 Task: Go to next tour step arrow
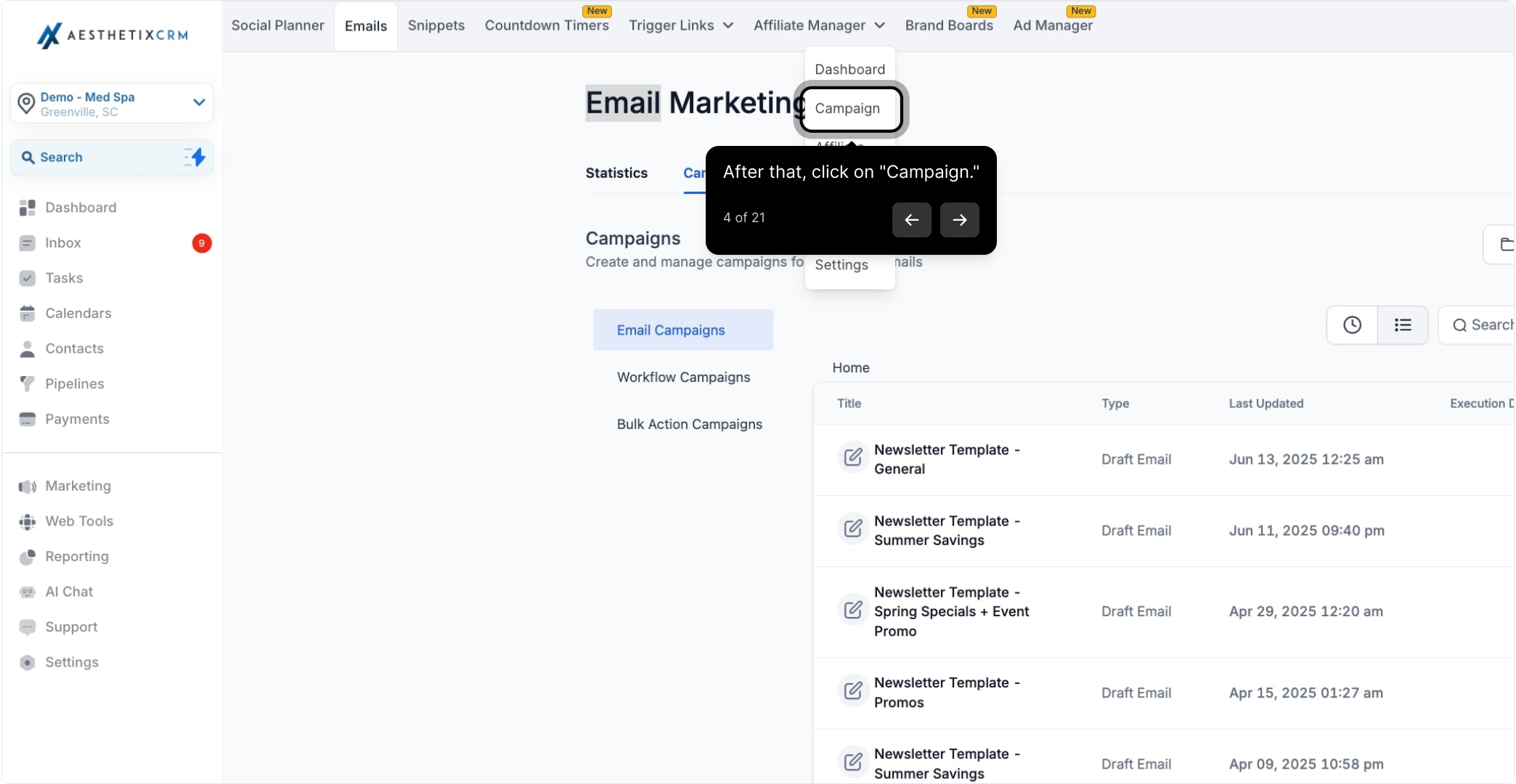click(x=959, y=220)
